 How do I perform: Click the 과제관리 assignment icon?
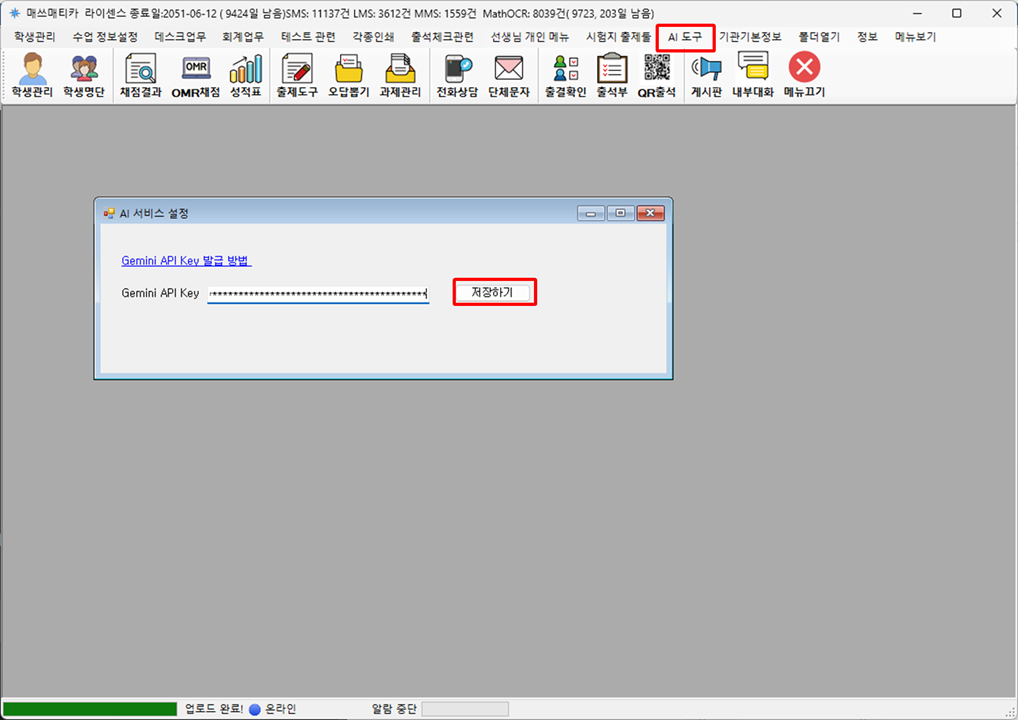click(x=400, y=75)
